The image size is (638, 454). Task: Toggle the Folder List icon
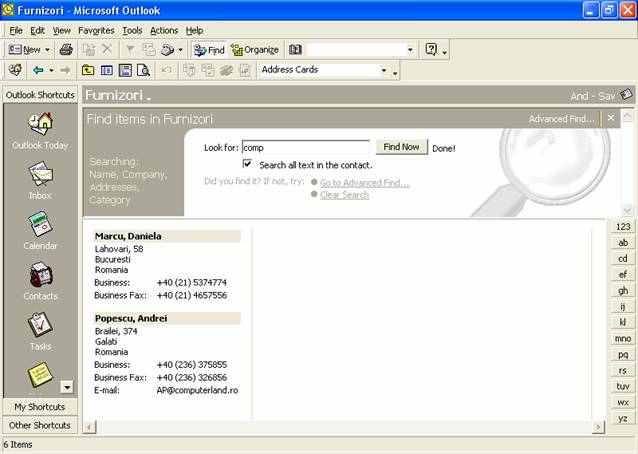(107, 70)
